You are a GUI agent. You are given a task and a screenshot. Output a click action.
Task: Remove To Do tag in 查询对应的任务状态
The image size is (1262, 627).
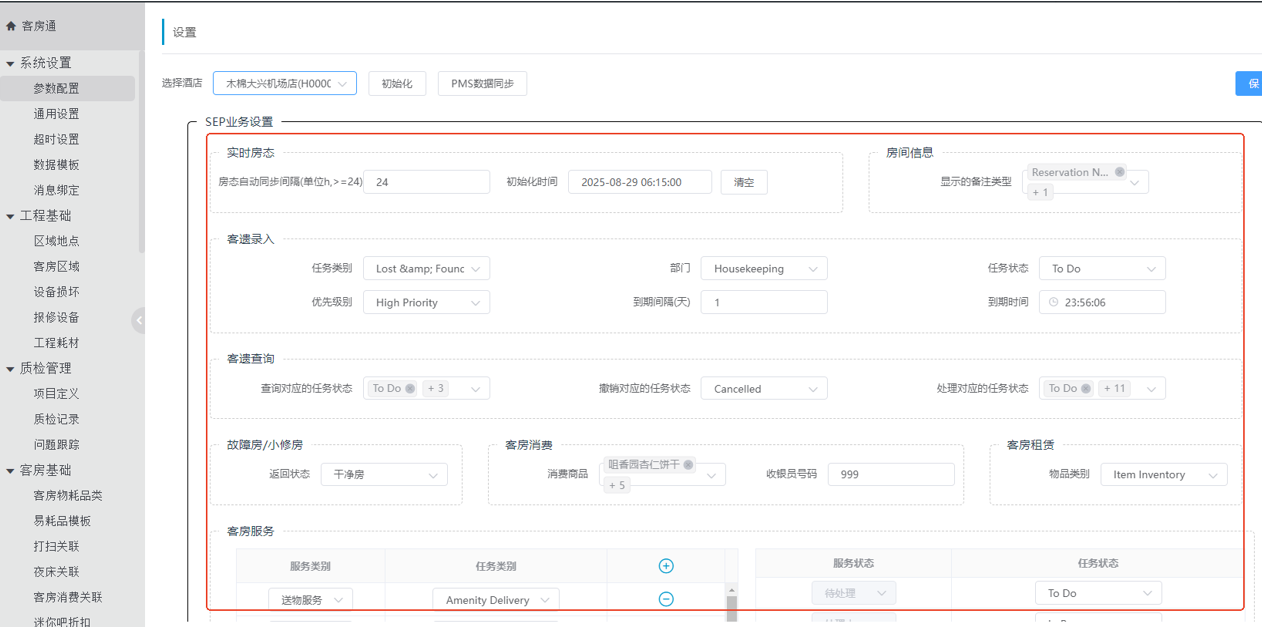pos(410,388)
